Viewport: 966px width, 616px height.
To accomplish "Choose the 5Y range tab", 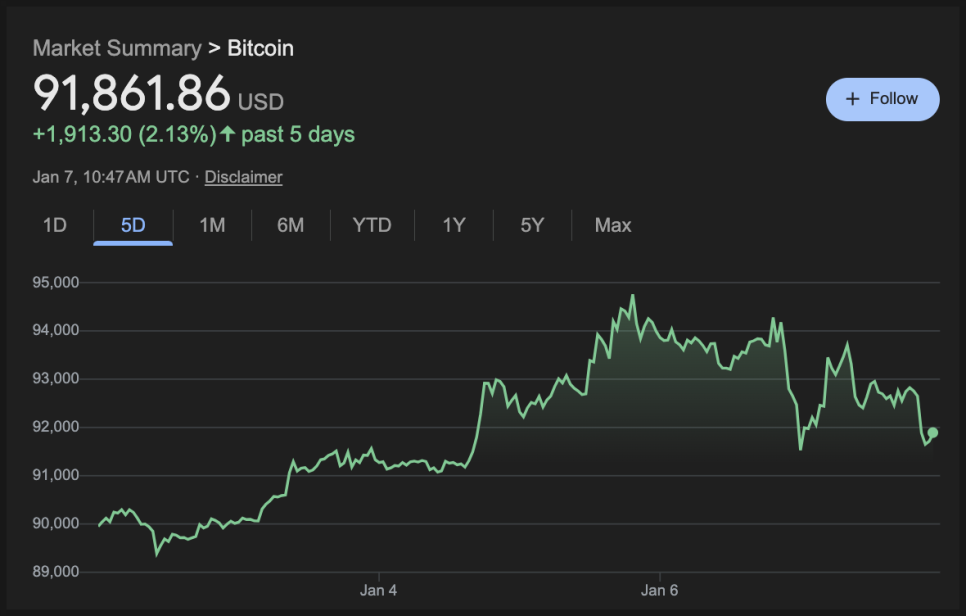I will pos(532,225).
